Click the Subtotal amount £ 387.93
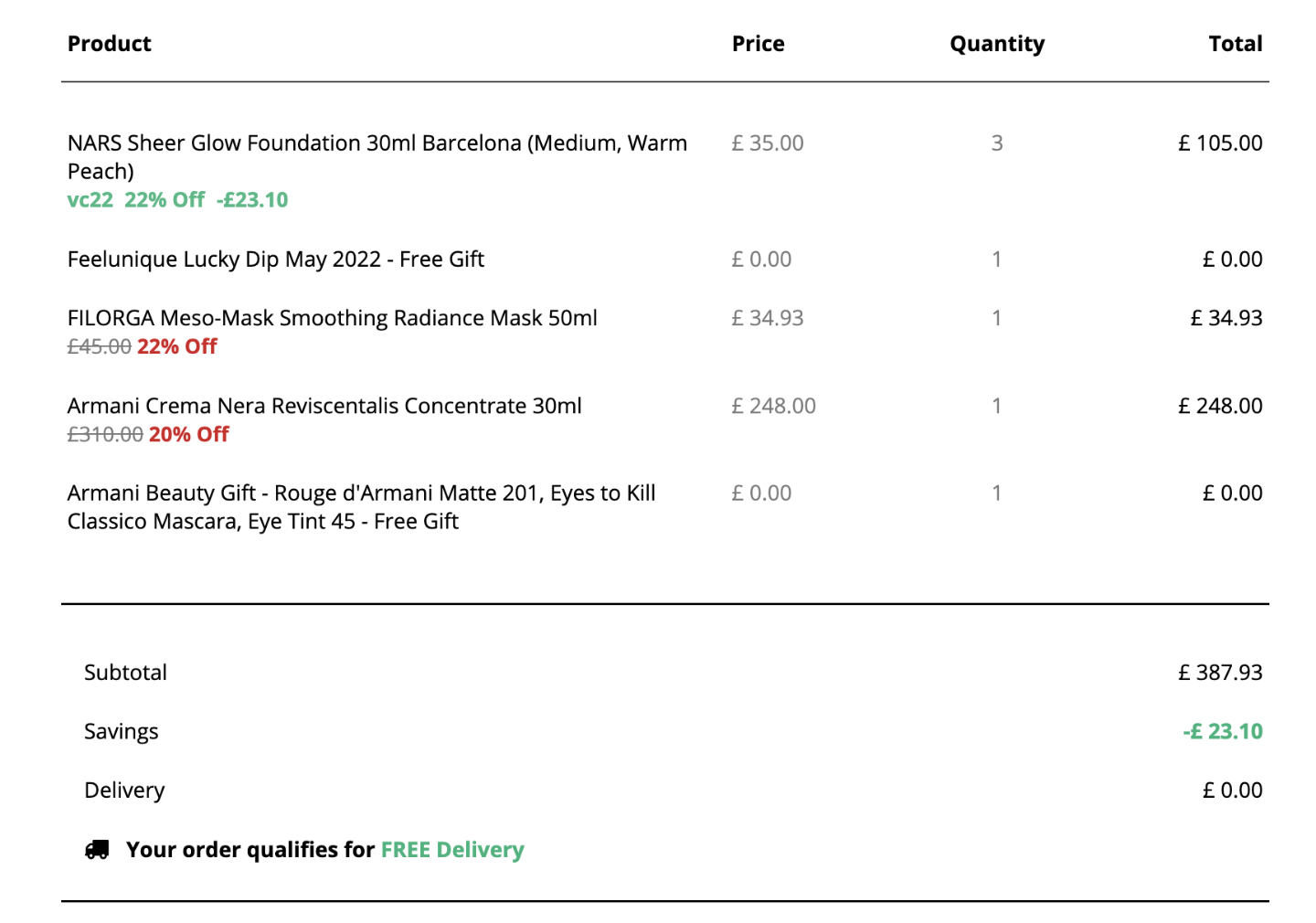1316x923 pixels. pos(1220,673)
